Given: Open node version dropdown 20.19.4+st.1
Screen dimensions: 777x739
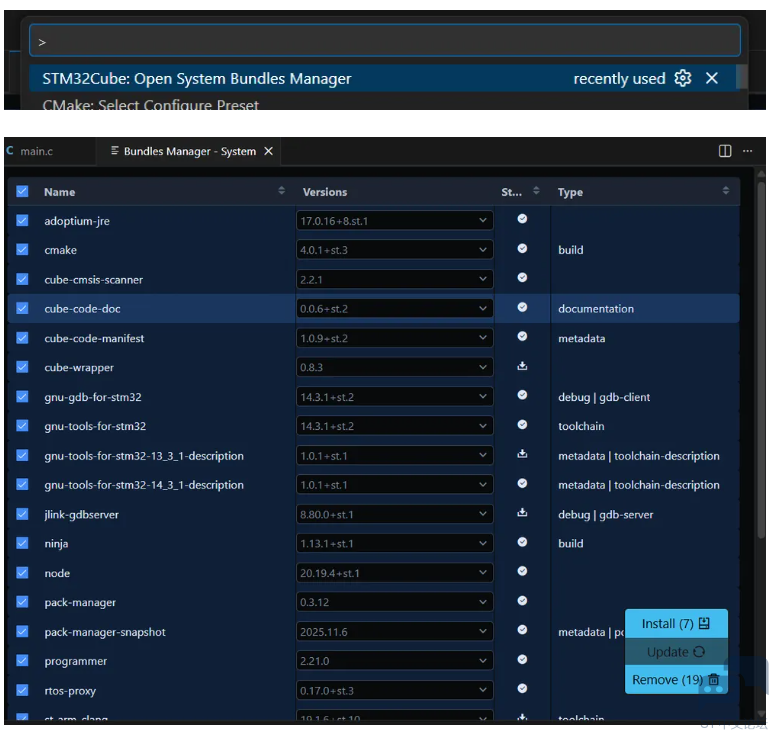Looking at the screenshot, I should click(x=394, y=573).
